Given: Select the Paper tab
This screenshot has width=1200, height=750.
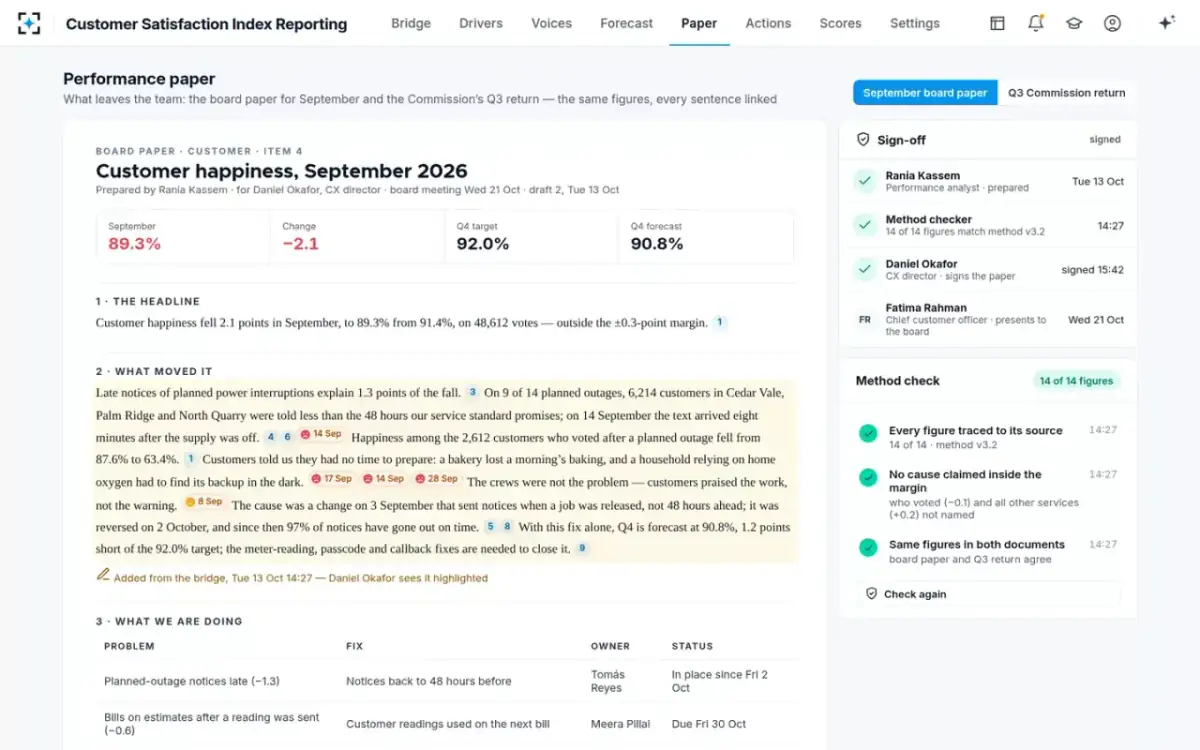Looking at the screenshot, I should coord(699,23).
